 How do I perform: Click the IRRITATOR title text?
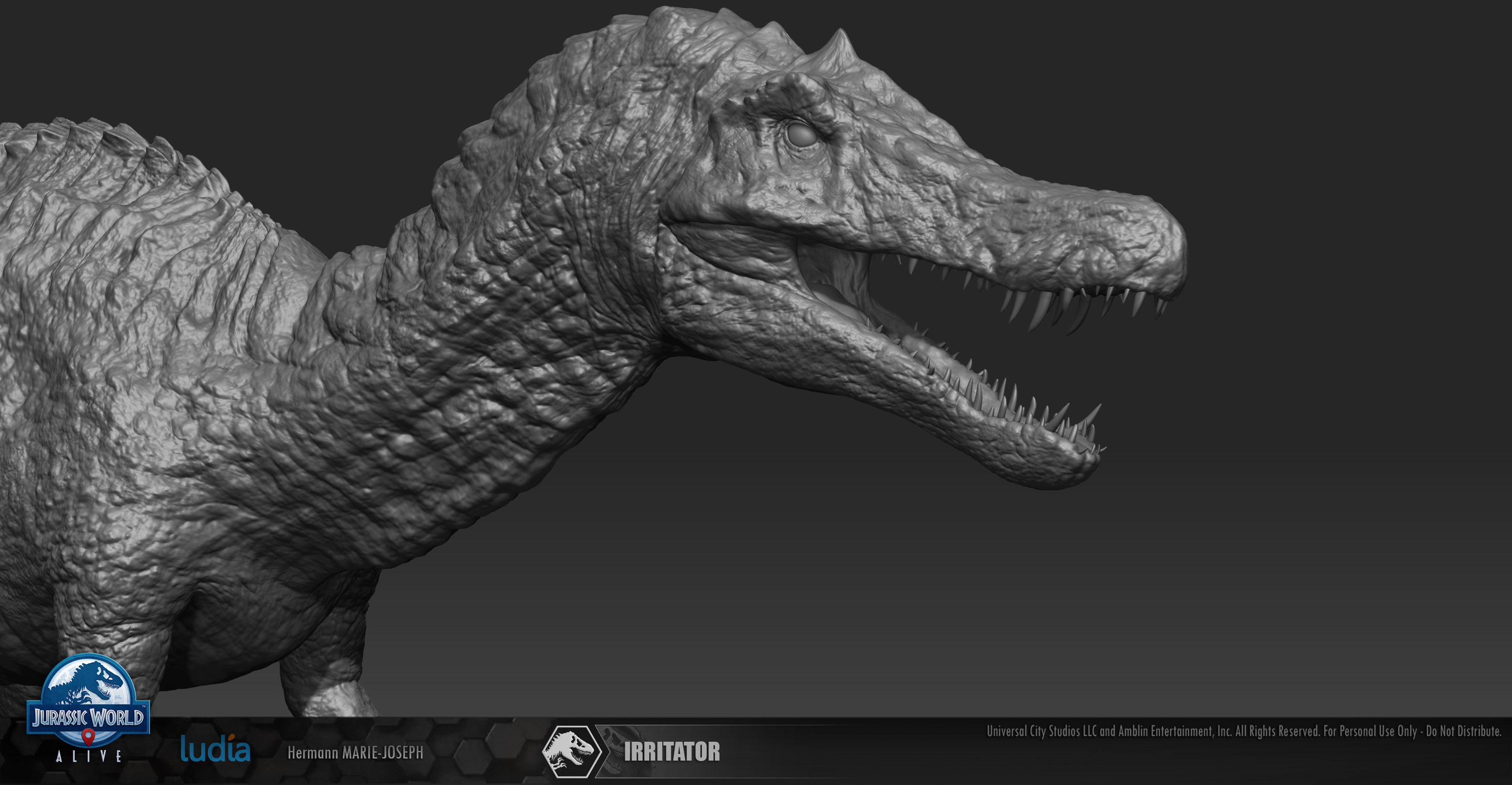pyautogui.click(x=672, y=752)
